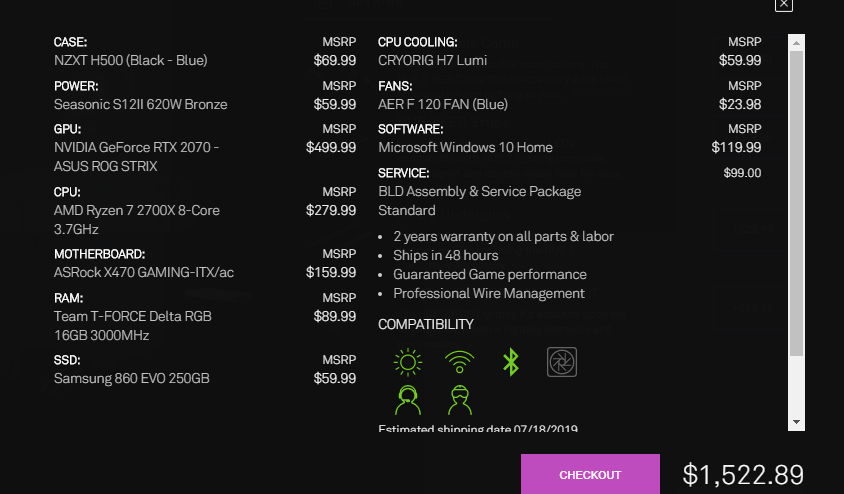
Task: Click the COMPATIBILITY heading
Action: pyautogui.click(x=426, y=324)
